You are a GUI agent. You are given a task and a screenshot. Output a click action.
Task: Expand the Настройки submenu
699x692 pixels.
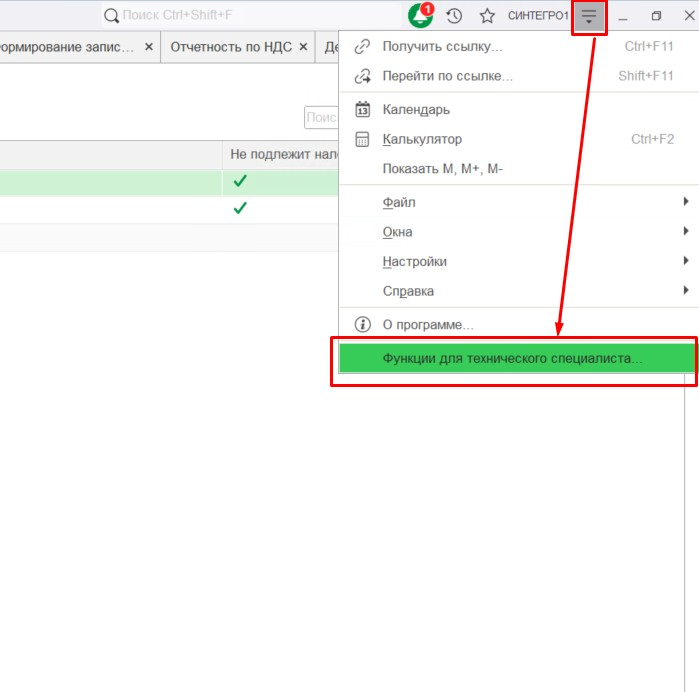(x=414, y=262)
